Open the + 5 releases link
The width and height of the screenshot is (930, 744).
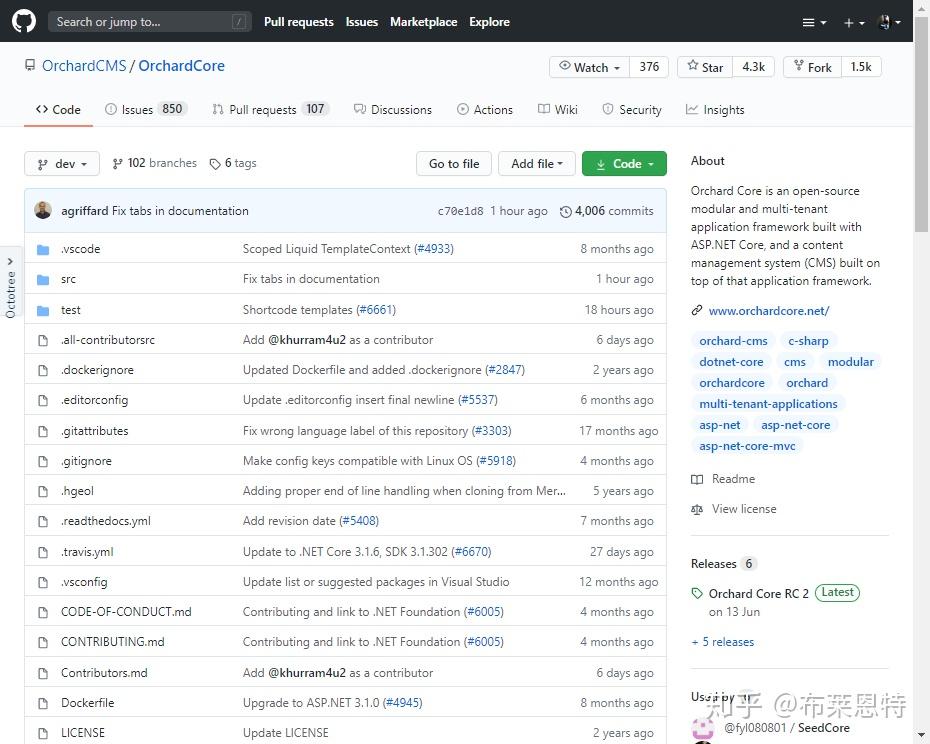(x=723, y=642)
